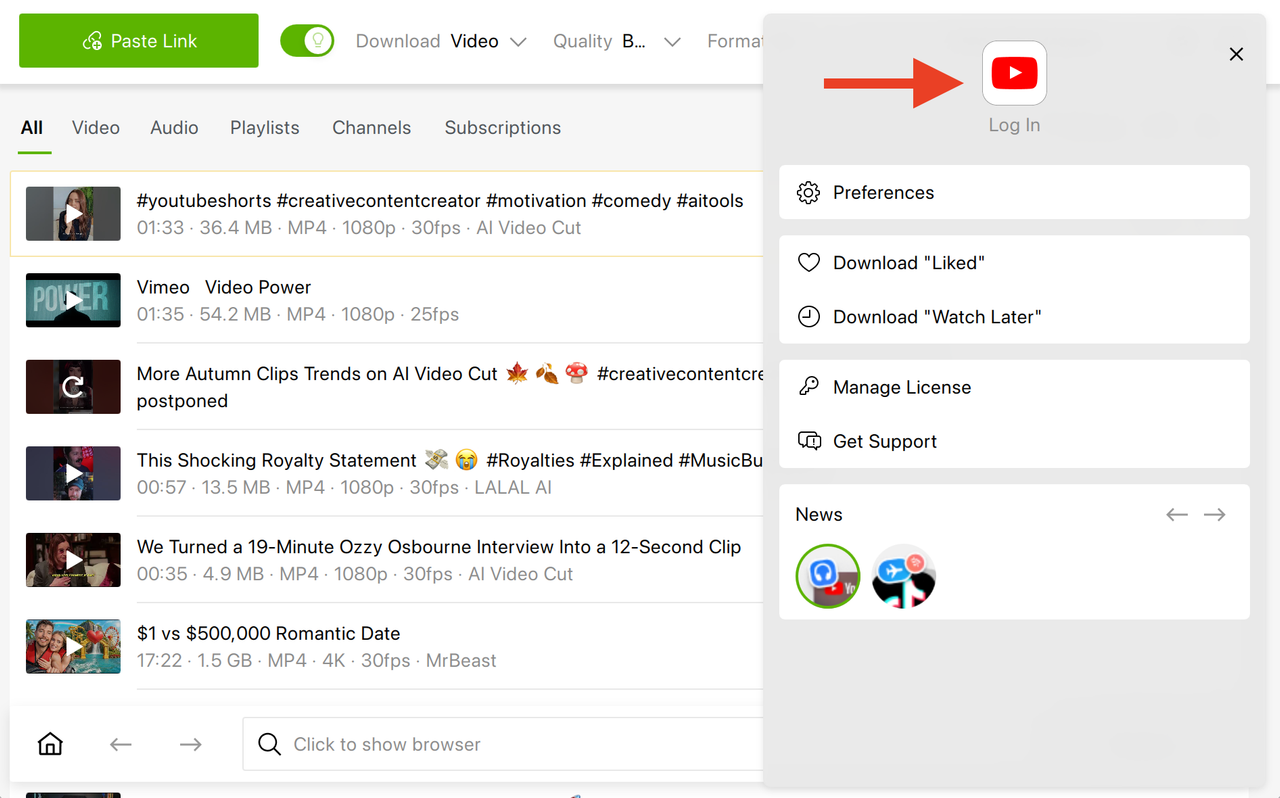Click the 17:22 · 1.5 GB MrBeast details
Viewport: 1280px width, 798px height.
point(316,661)
